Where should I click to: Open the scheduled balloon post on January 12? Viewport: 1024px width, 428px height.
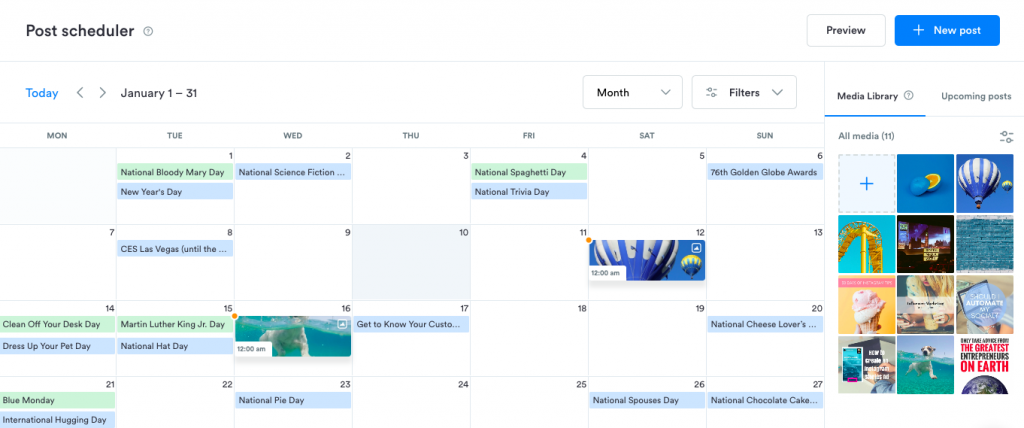point(647,258)
